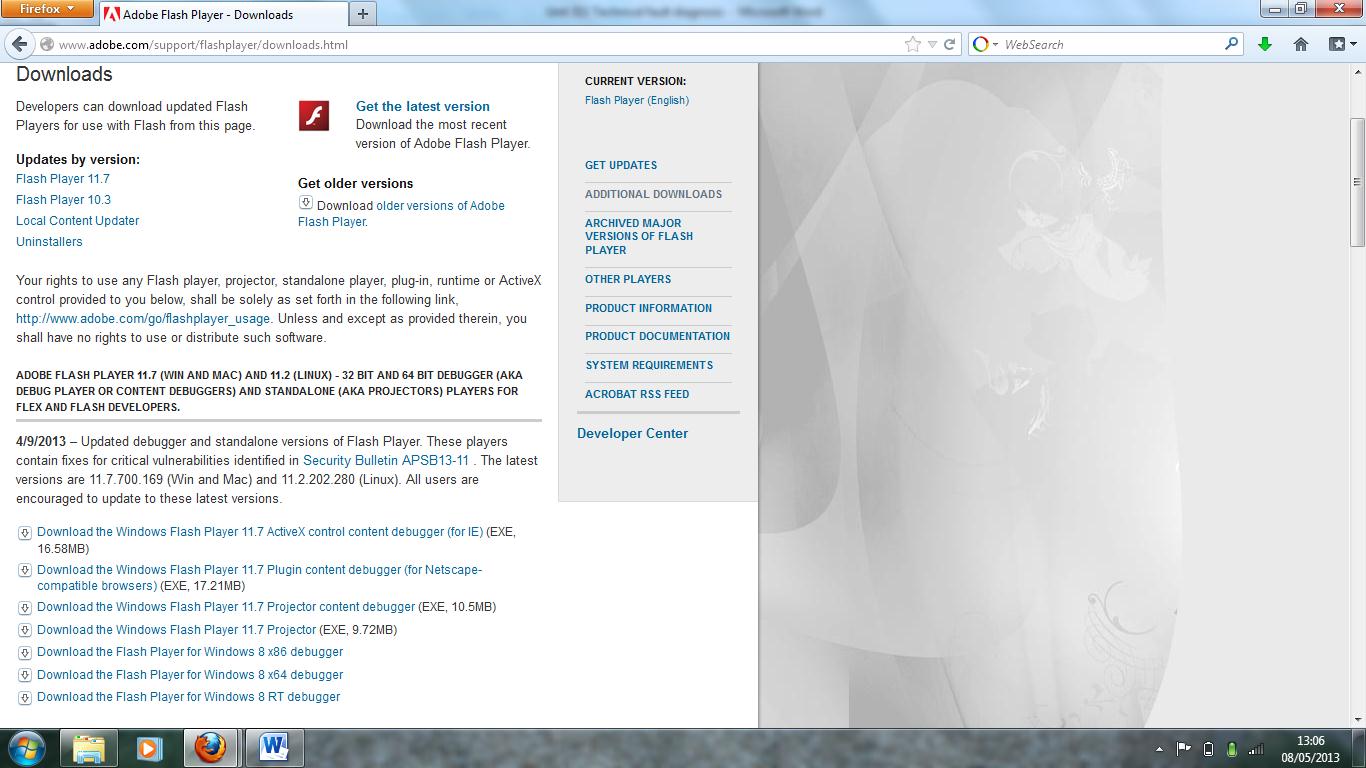
Task: Click download icon beside Windows 8 x86 debugger
Action: pyautogui.click(x=25, y=653)
